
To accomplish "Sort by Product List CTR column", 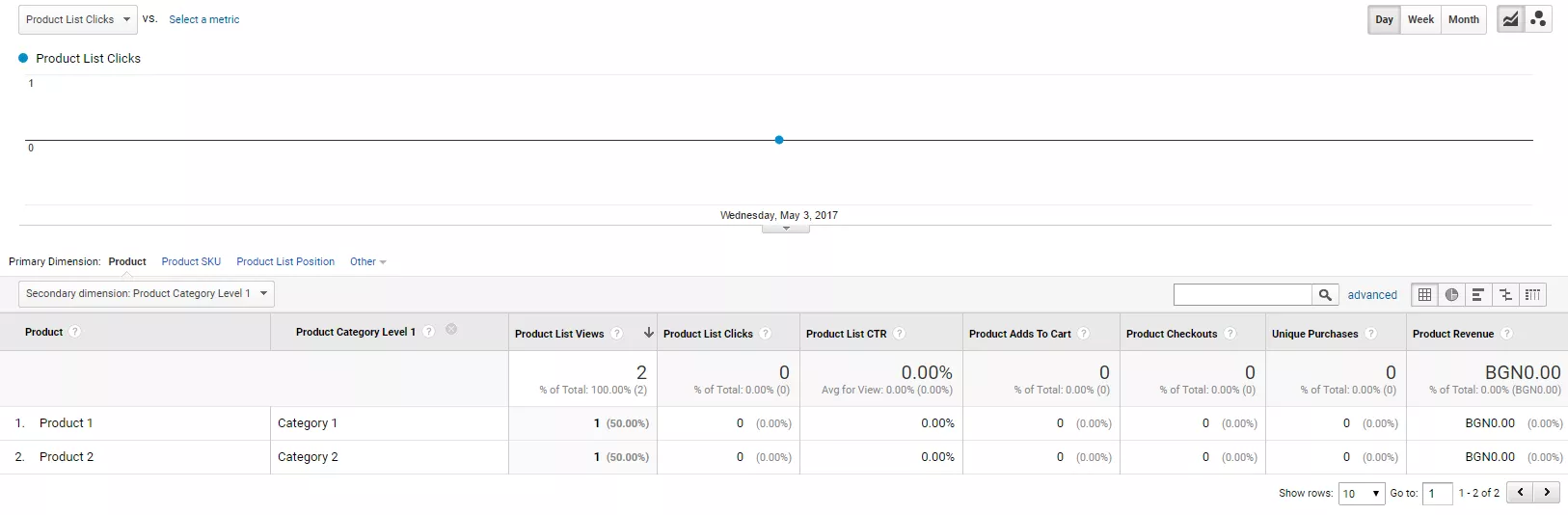I will [x=846, y=334].
